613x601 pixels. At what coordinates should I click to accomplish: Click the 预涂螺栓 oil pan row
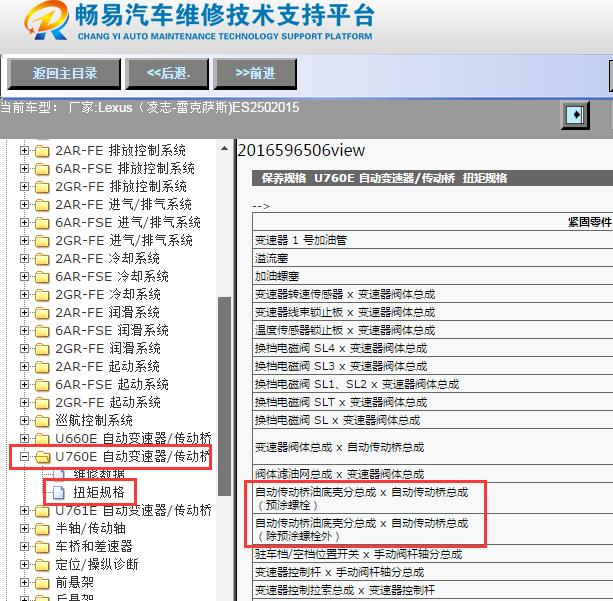pyautogui.click(x=433, y=498)
